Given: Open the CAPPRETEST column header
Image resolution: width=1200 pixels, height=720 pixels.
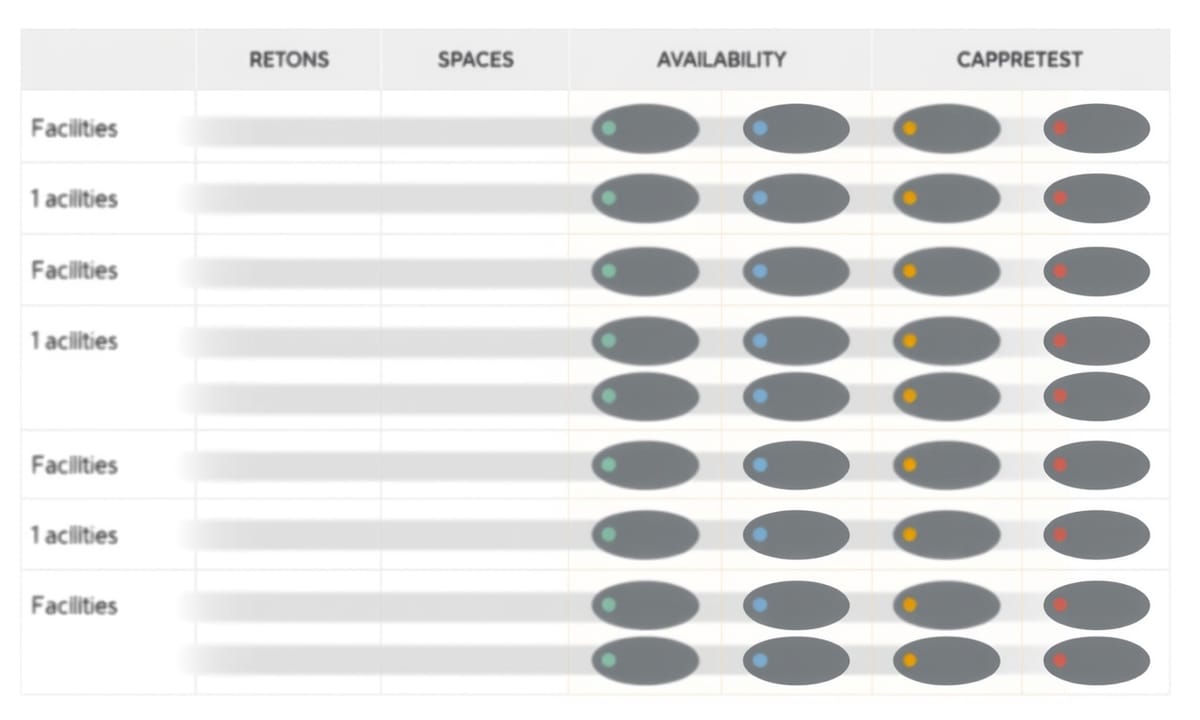Looking at the screenshot, I should pyautogui.click(x=1019, y=60).
